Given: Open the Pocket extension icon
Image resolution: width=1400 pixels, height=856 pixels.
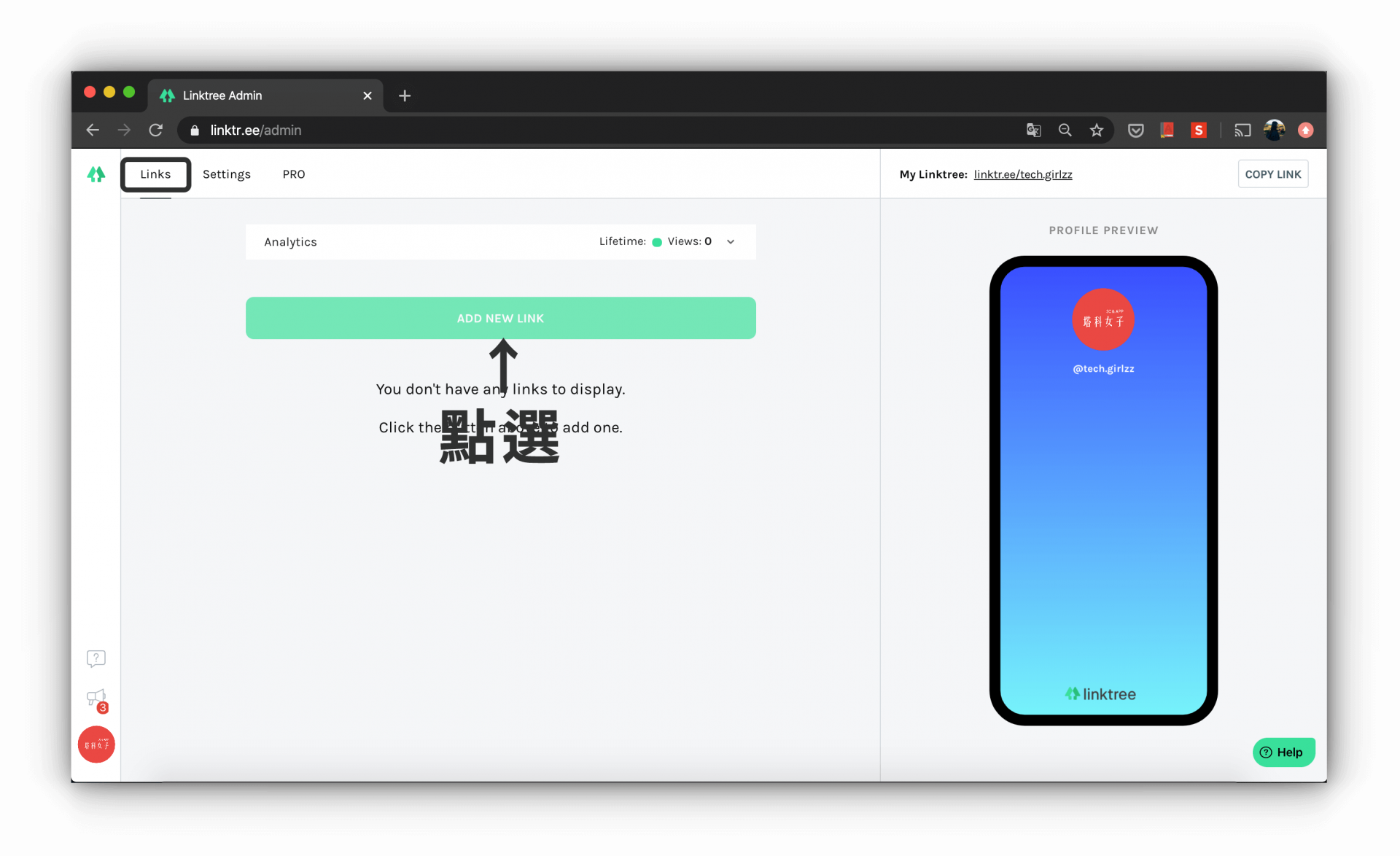Looking at the screenshot, I should click(x=1135, y=130).
